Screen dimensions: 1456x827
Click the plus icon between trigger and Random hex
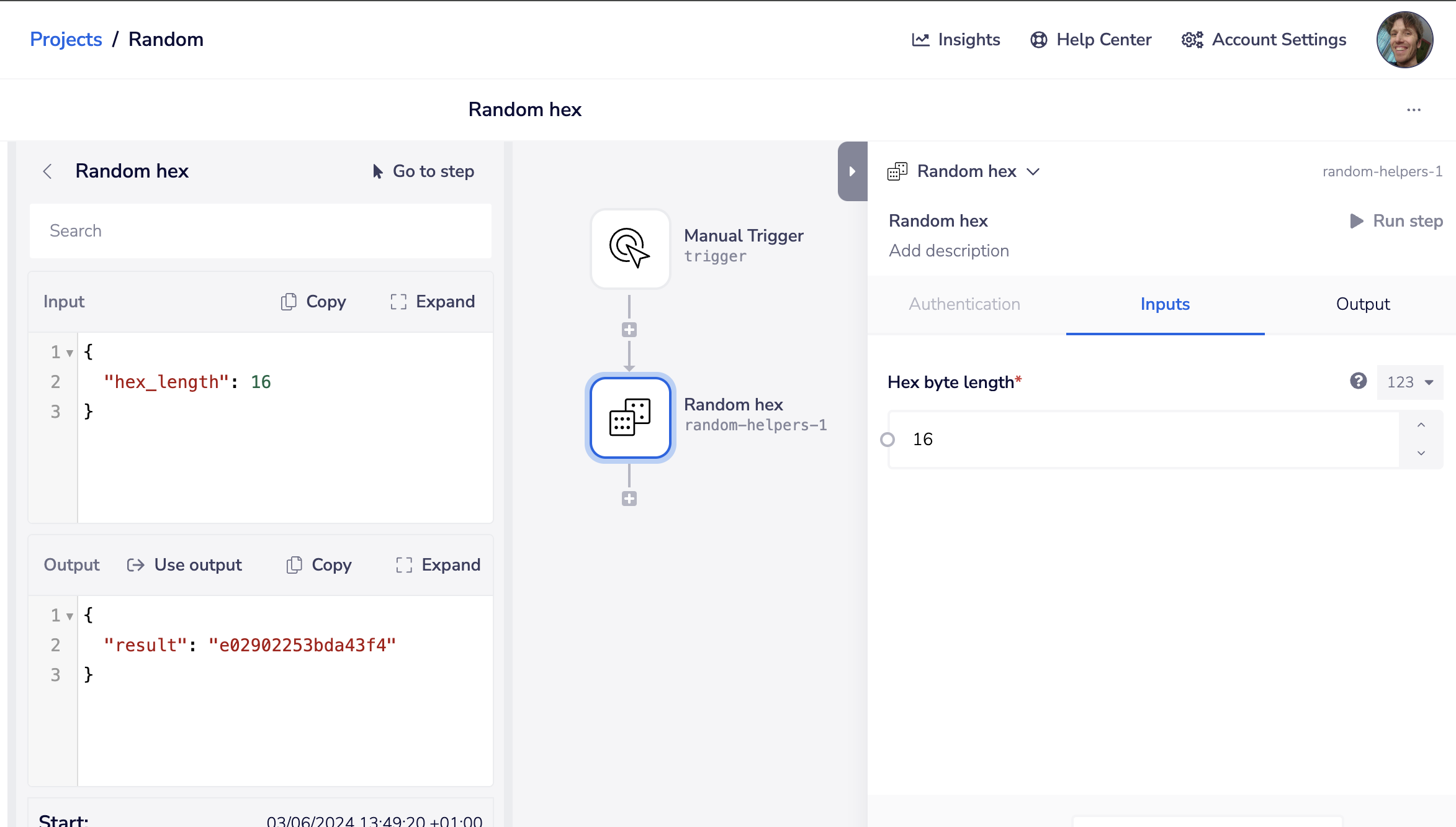[629, 330]
